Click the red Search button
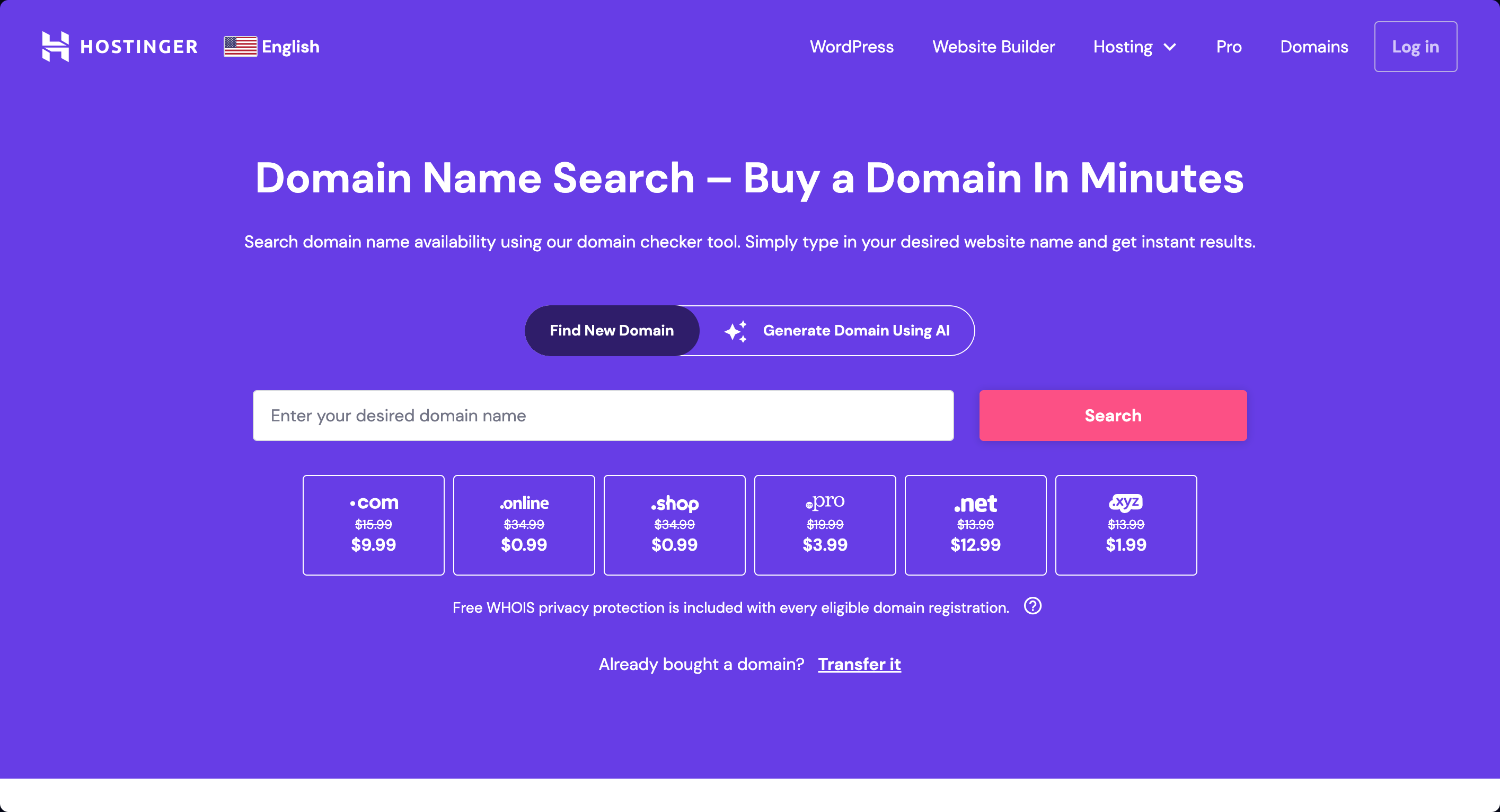Screen dimensions: 1500x812 (1113, 415)
